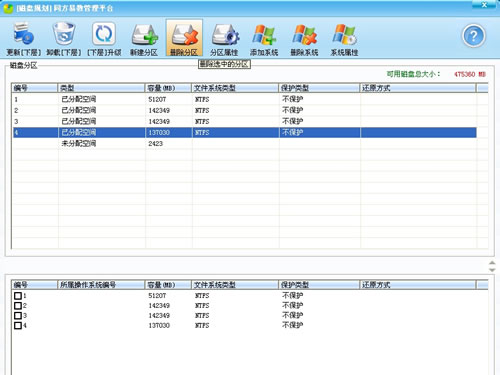Open 分区属性 partition properties icon

[225, 34]
